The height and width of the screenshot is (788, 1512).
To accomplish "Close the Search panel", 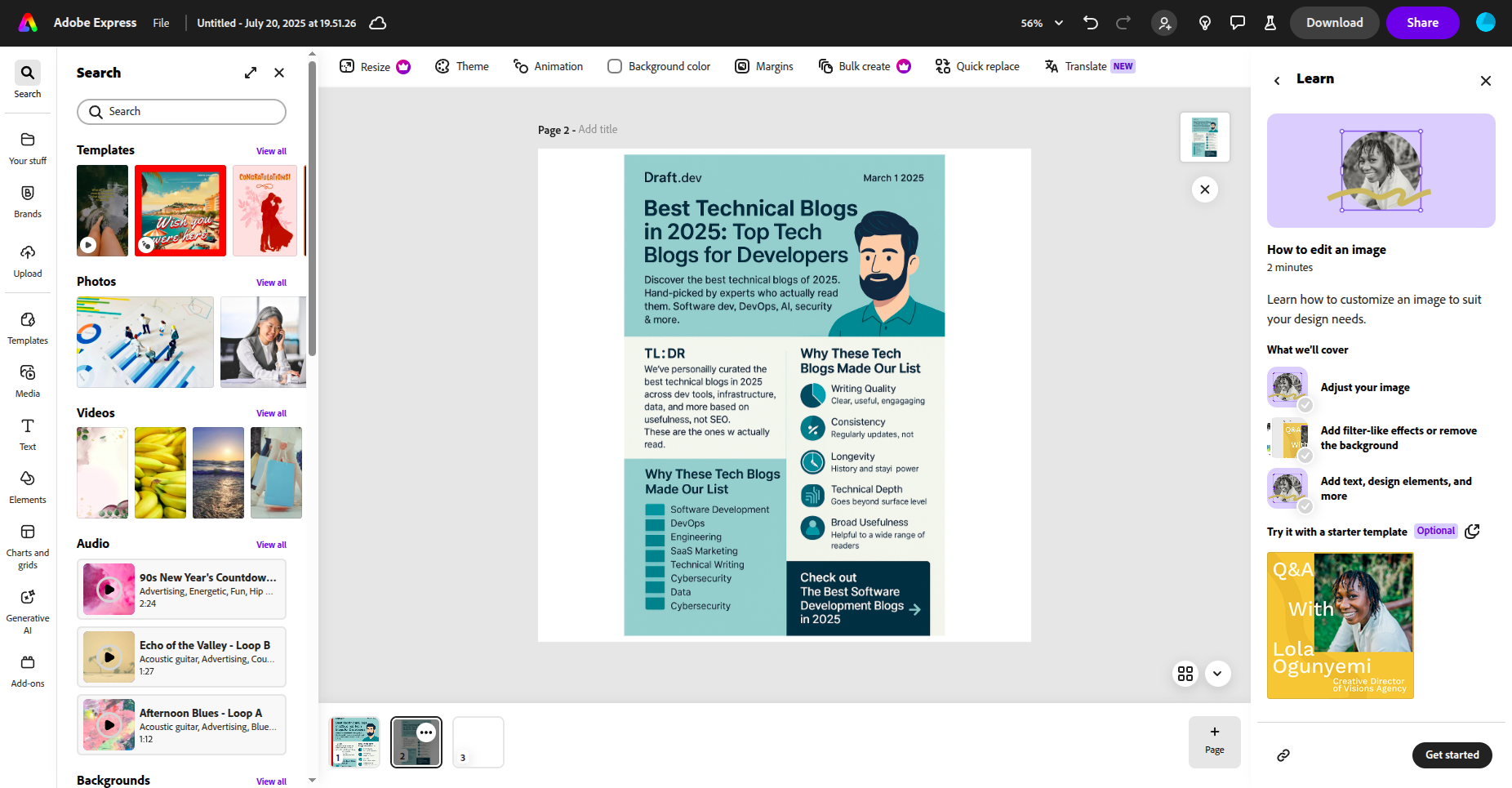I will click(279, 73).
